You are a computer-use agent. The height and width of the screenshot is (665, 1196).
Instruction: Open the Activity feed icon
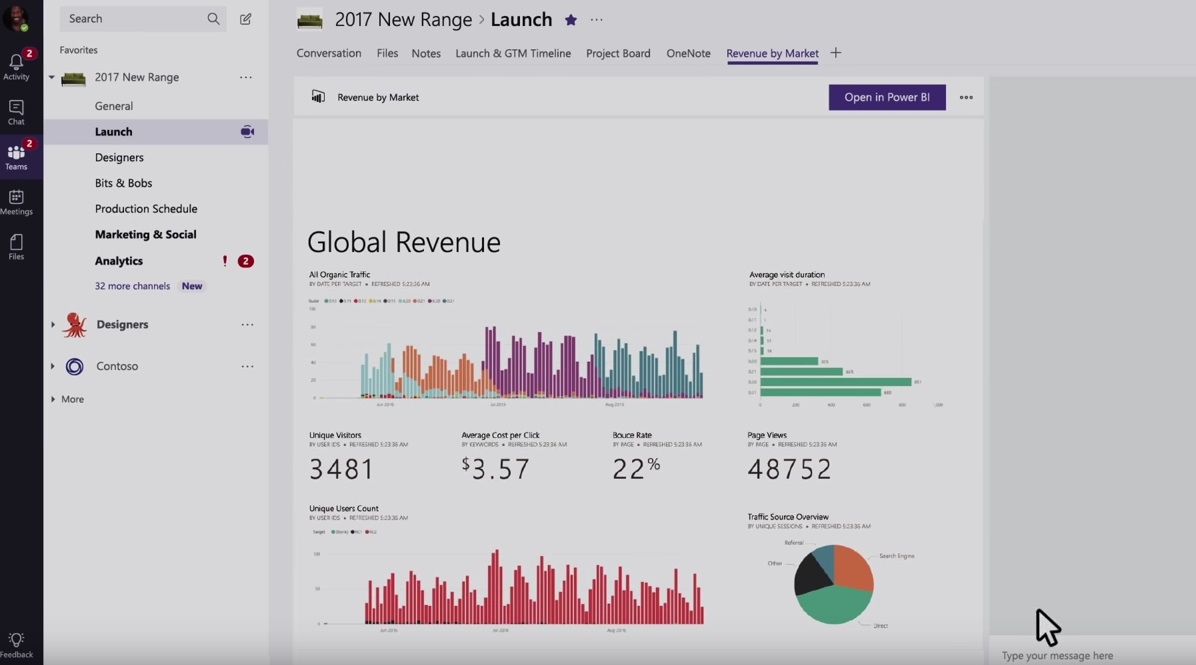tap(16, 66)
